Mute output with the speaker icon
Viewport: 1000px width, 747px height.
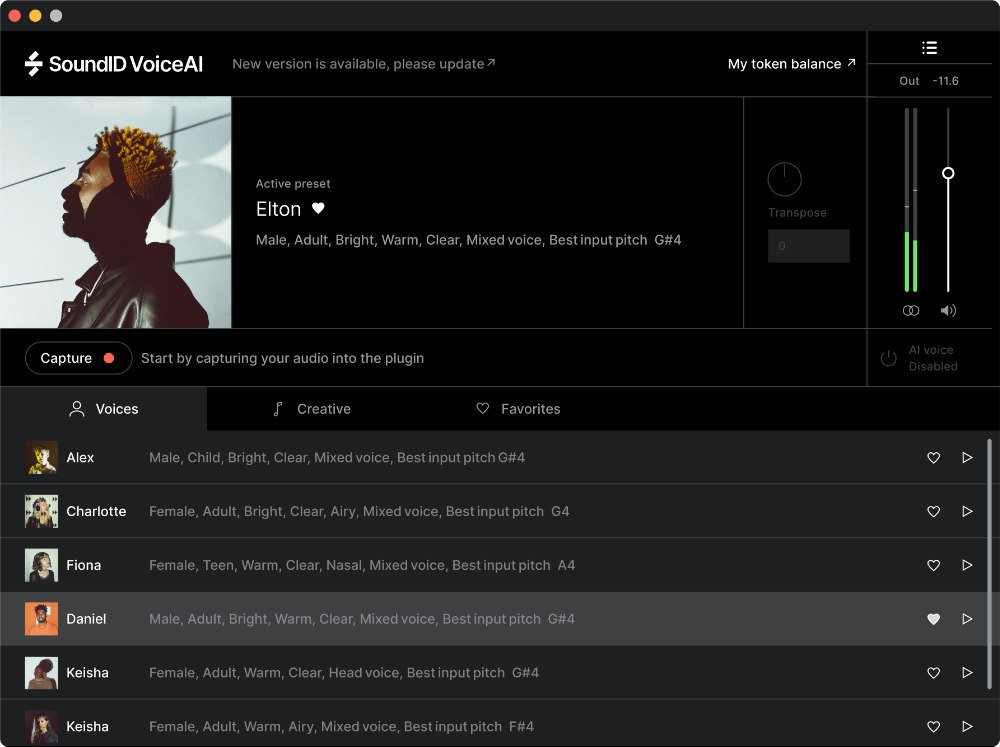pyautogui.click(x=948, y=310)
